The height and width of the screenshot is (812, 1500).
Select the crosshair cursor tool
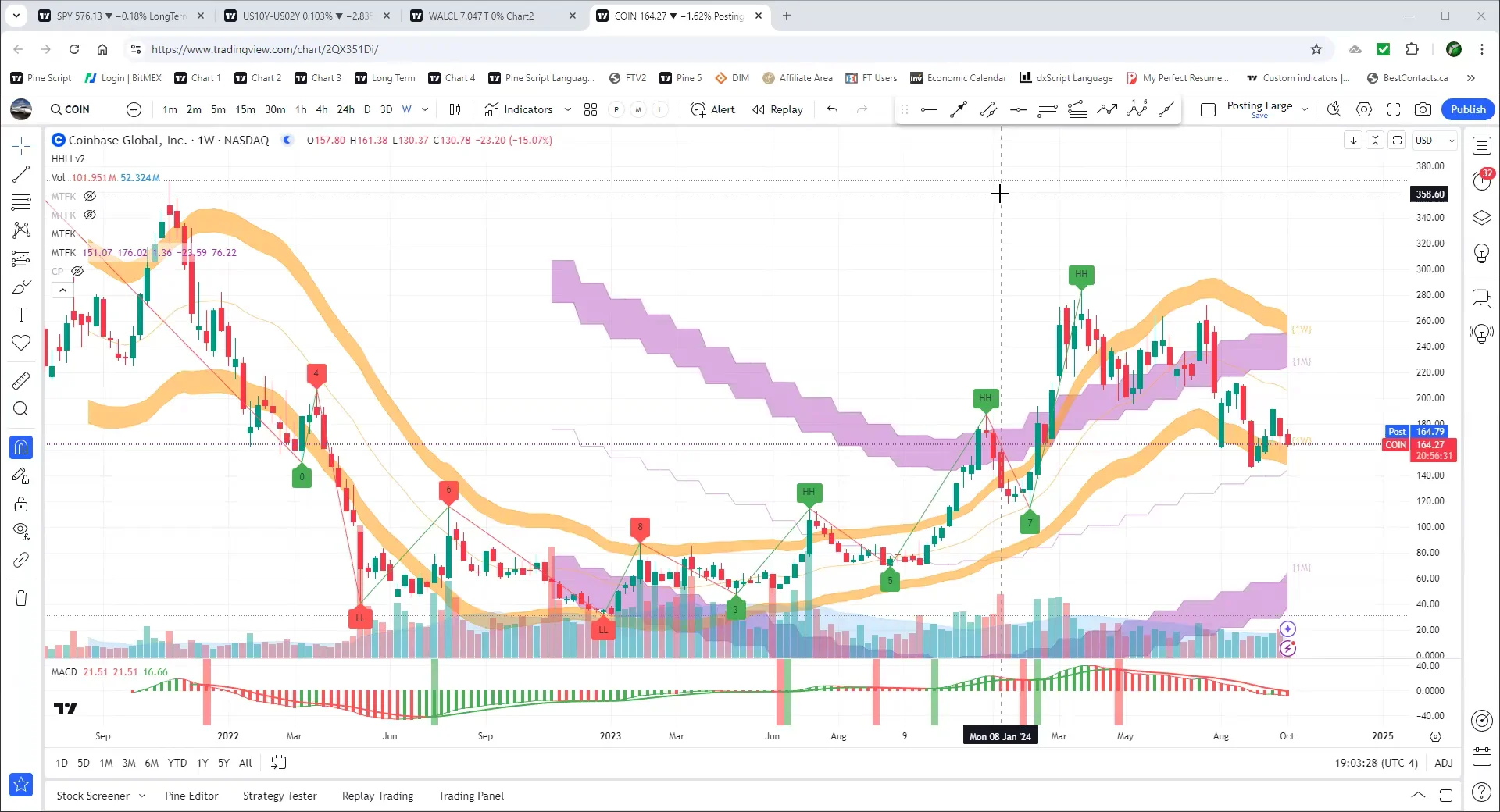pos(21,145)
